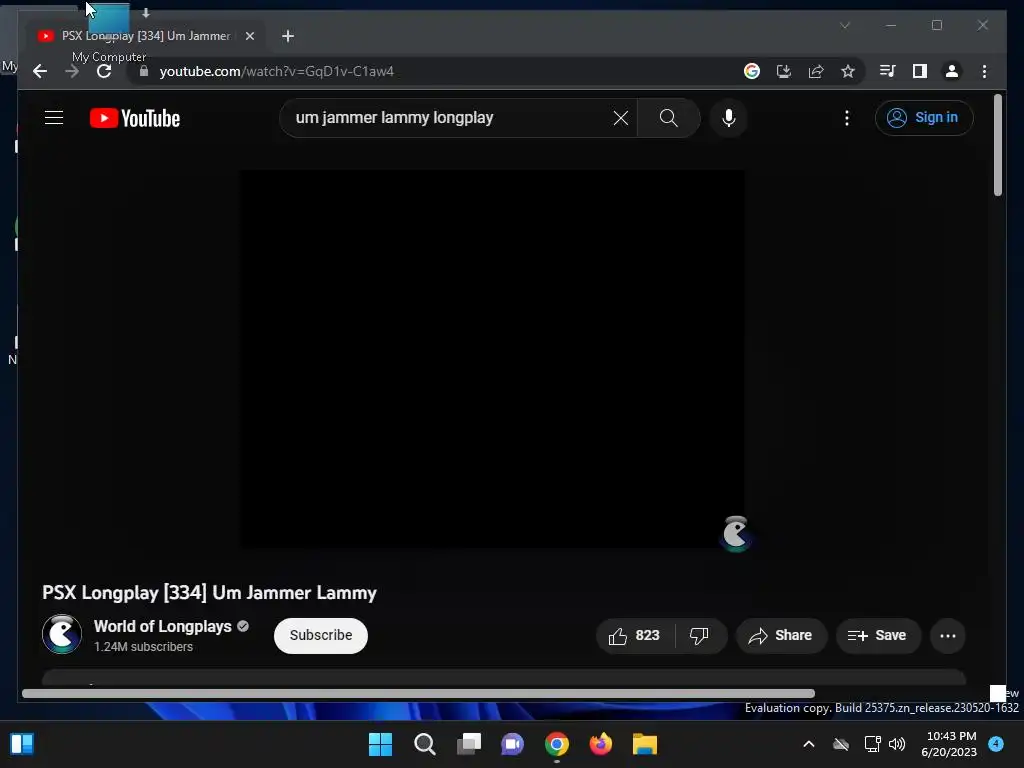Run search with the magnifier button
The width and height of the screenshot is (1024, 768).
[668, 118]
